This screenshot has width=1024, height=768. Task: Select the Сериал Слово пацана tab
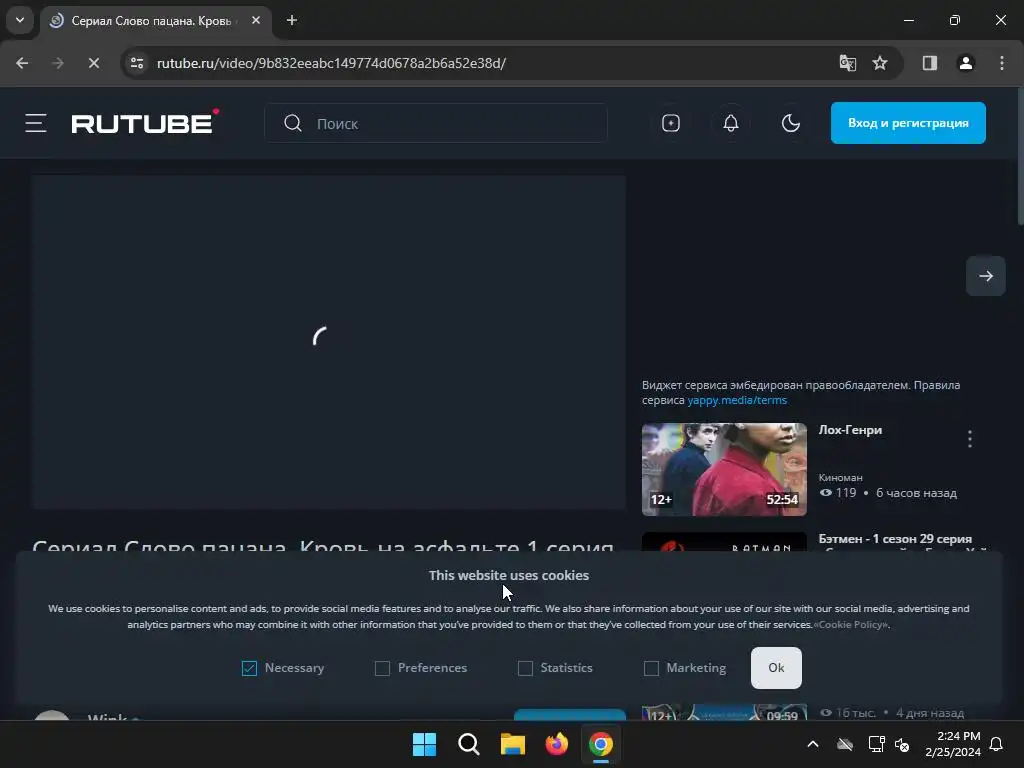(151, 21)
